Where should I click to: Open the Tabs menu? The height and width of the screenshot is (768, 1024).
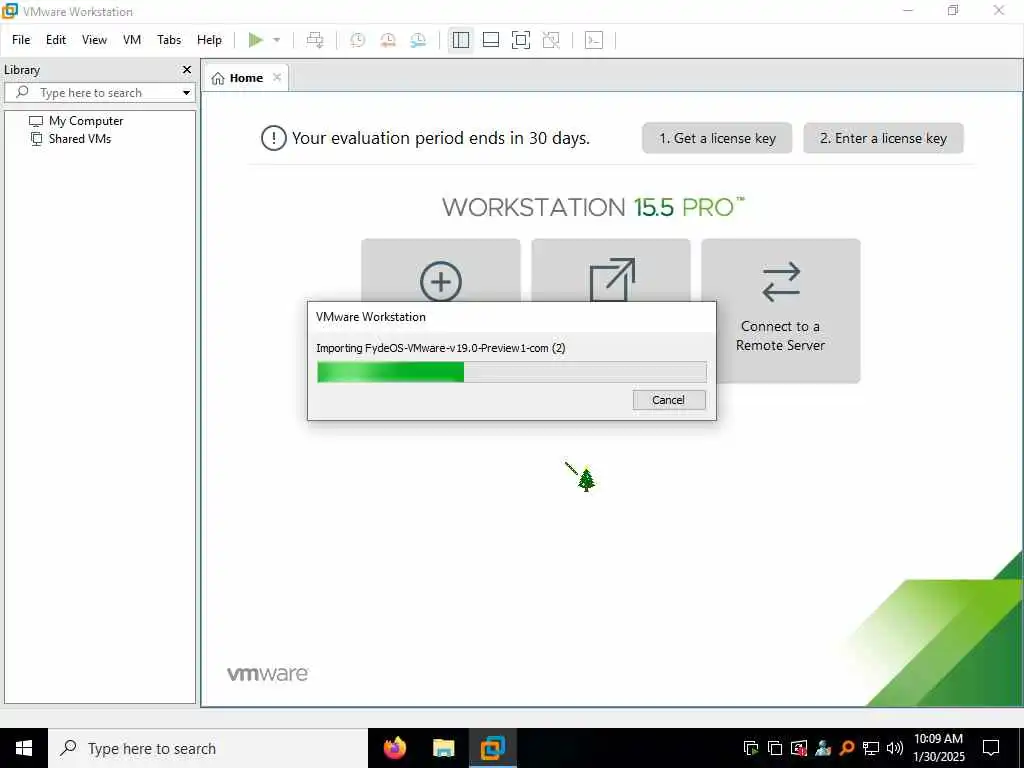[168, 40]
